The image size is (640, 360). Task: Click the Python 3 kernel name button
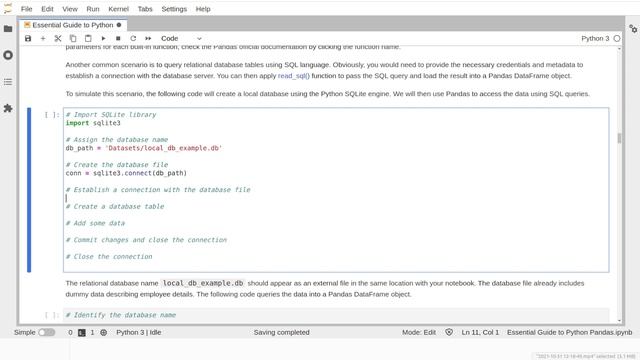[x=595, y=38]
